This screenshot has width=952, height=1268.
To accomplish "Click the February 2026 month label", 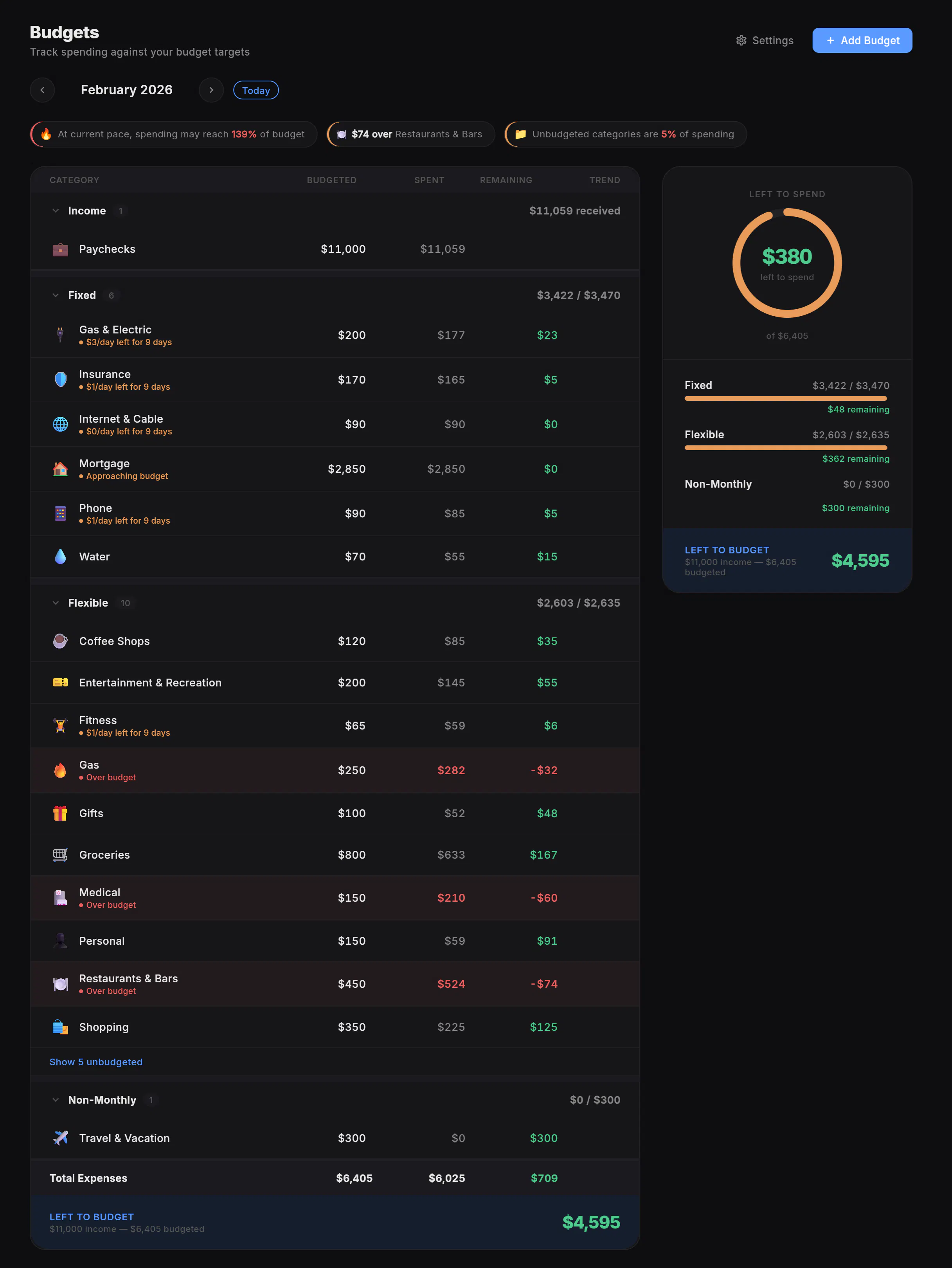I will pos(127,90).
